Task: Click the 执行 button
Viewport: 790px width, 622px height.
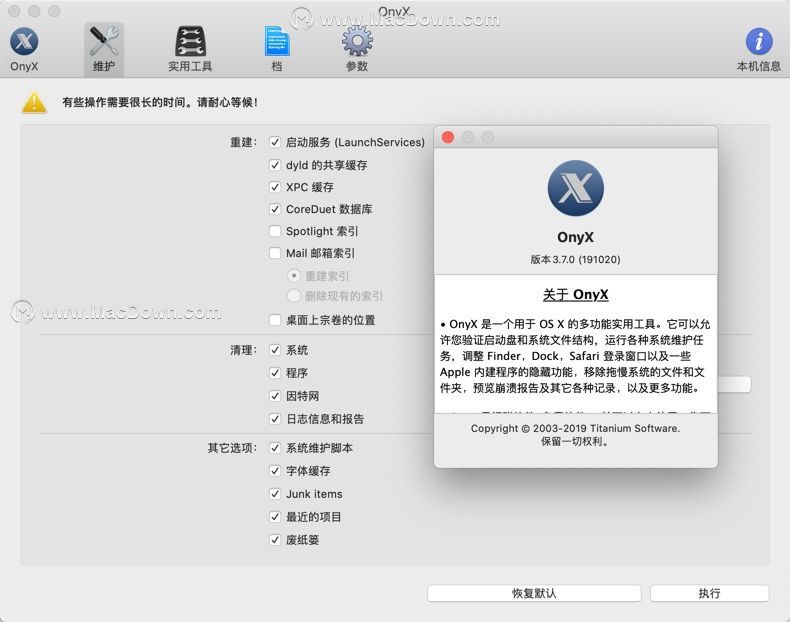Action: 709,593
